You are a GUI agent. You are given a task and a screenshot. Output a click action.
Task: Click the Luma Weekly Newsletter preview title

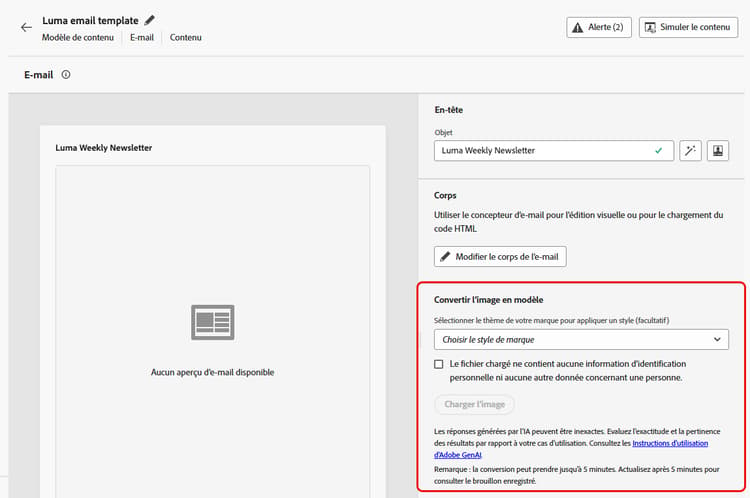[x=104, y=148]
